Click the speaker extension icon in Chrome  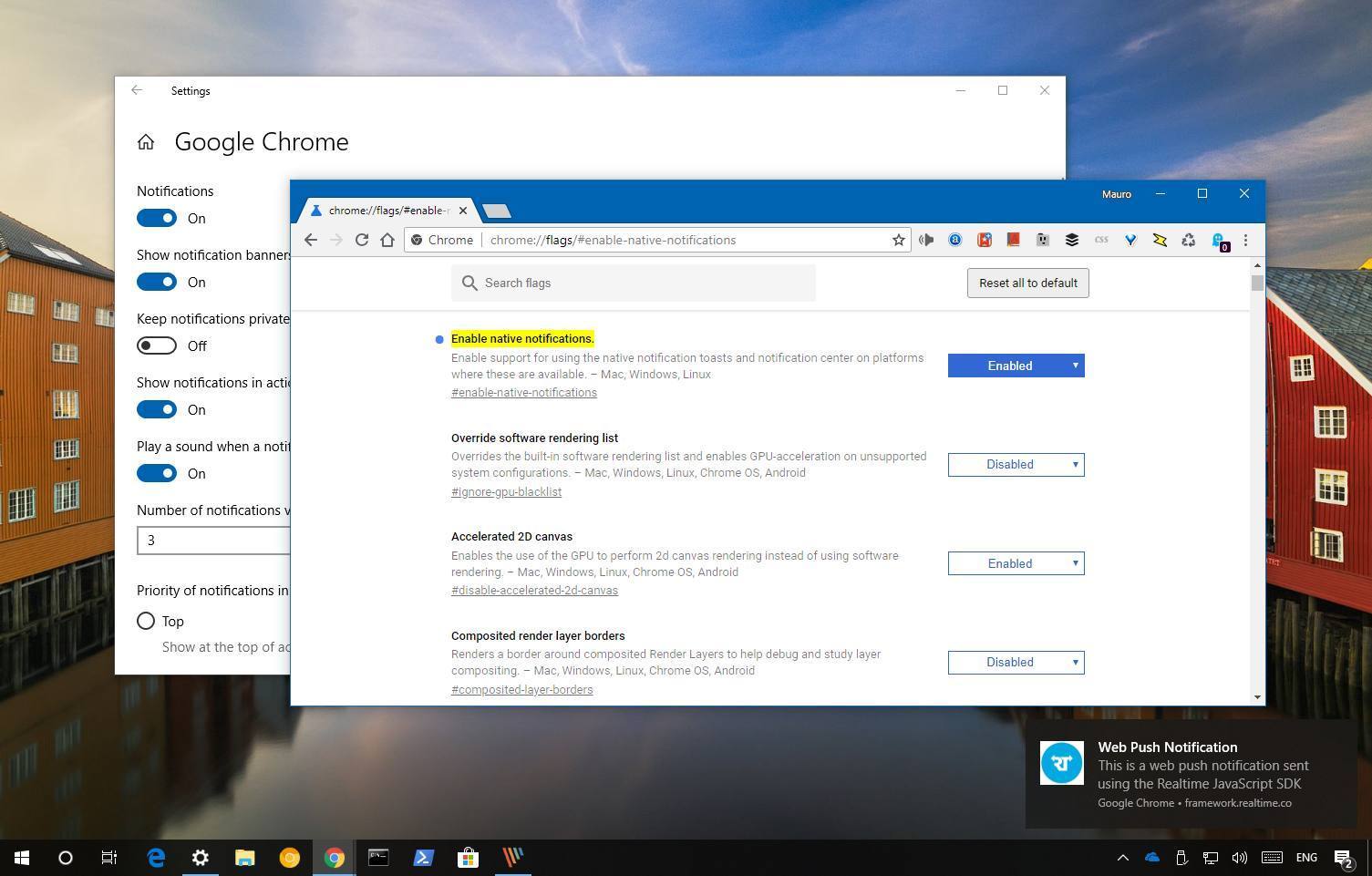click(926, 240)
